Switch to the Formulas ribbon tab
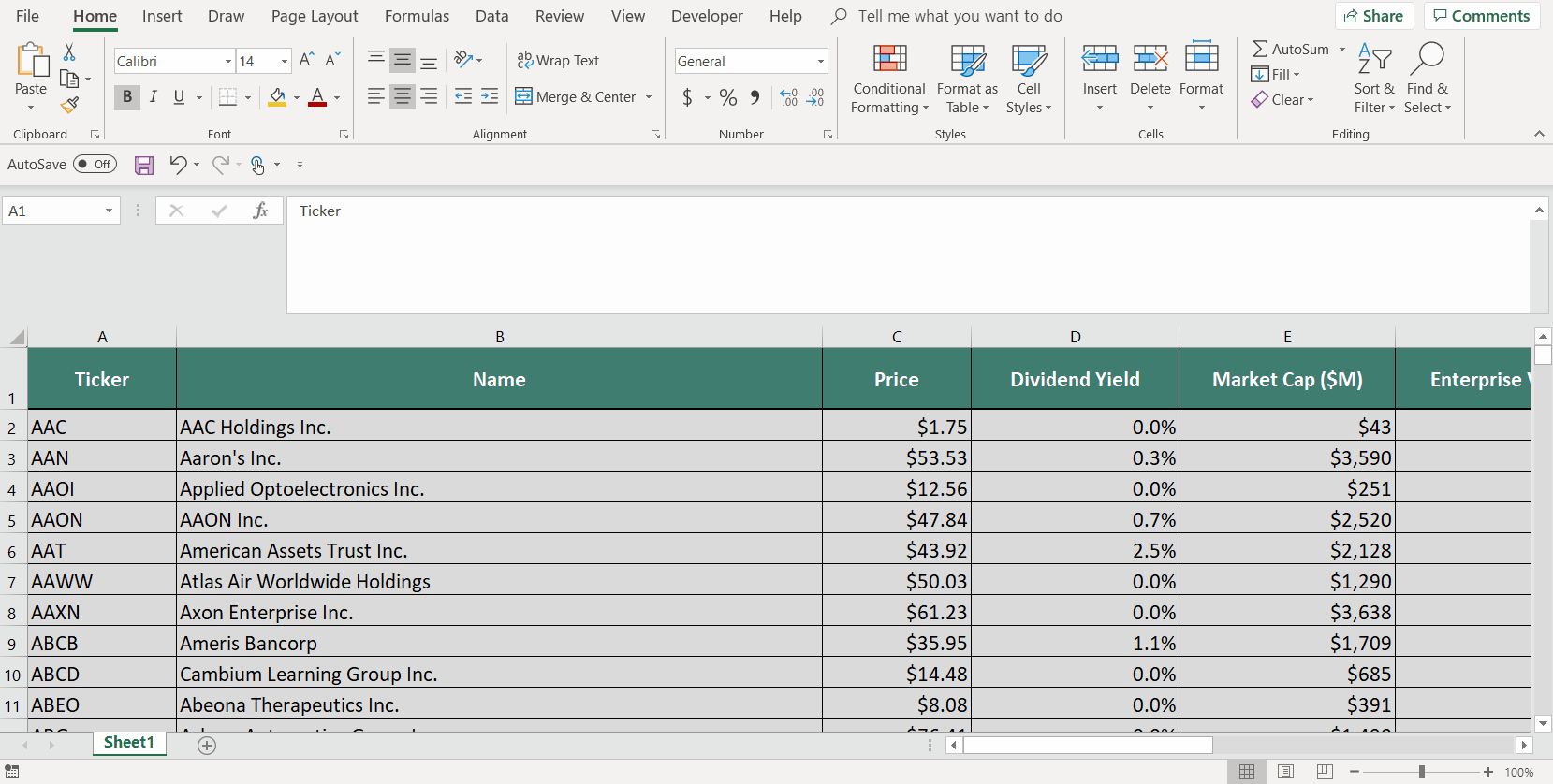 coord(417,16)
